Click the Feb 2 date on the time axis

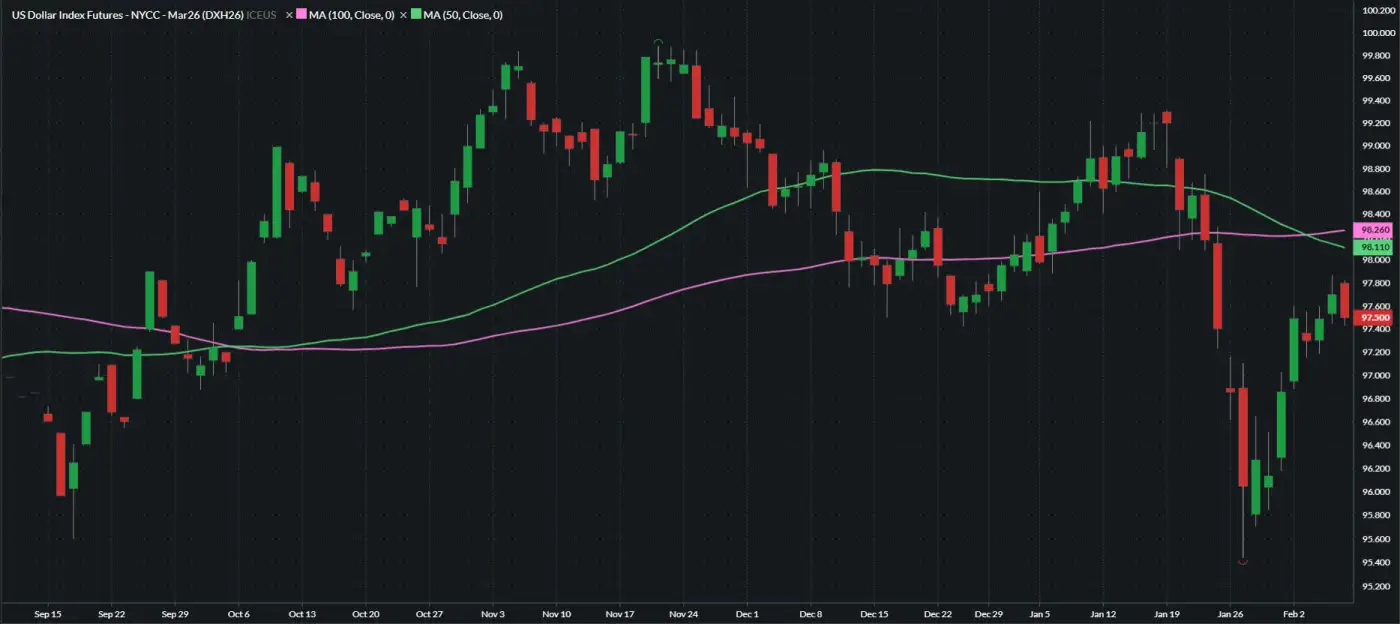click(1294, 614)
